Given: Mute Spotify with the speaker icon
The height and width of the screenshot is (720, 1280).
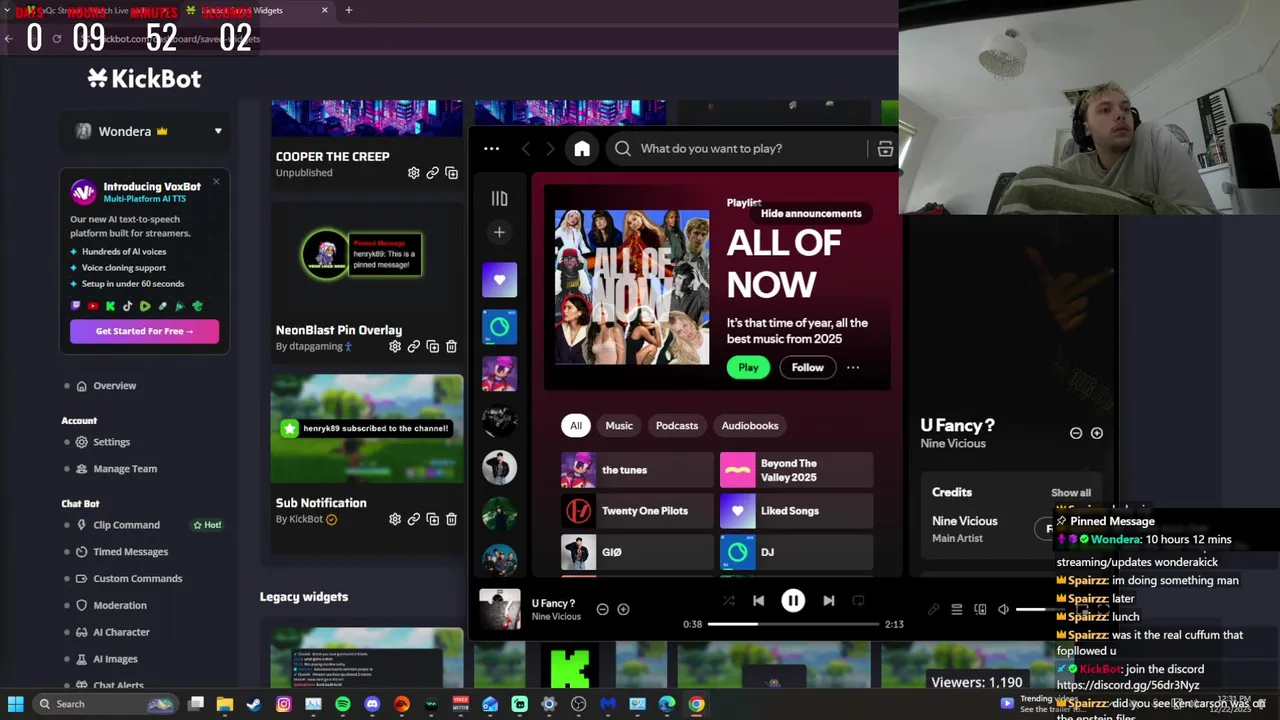Looking at the screenshot, I should (x=1003, y=609).
